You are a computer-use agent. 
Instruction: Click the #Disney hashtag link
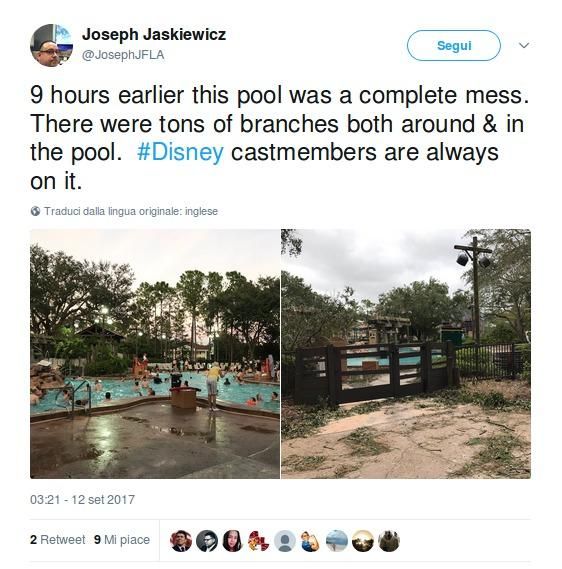click(180, 152)
